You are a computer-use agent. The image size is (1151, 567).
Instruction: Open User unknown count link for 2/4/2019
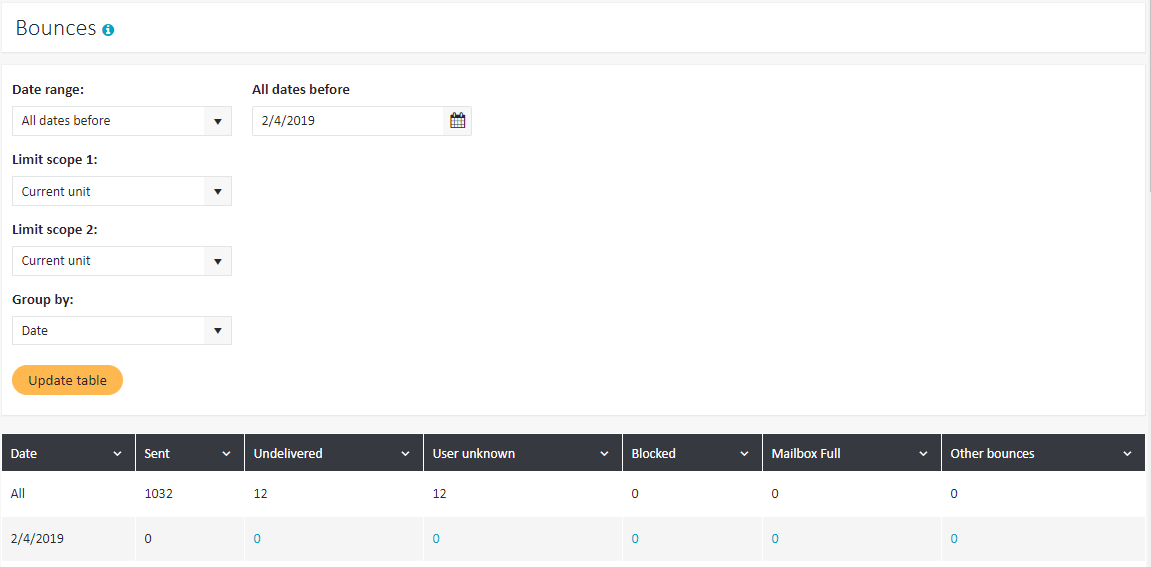(436, 538)
